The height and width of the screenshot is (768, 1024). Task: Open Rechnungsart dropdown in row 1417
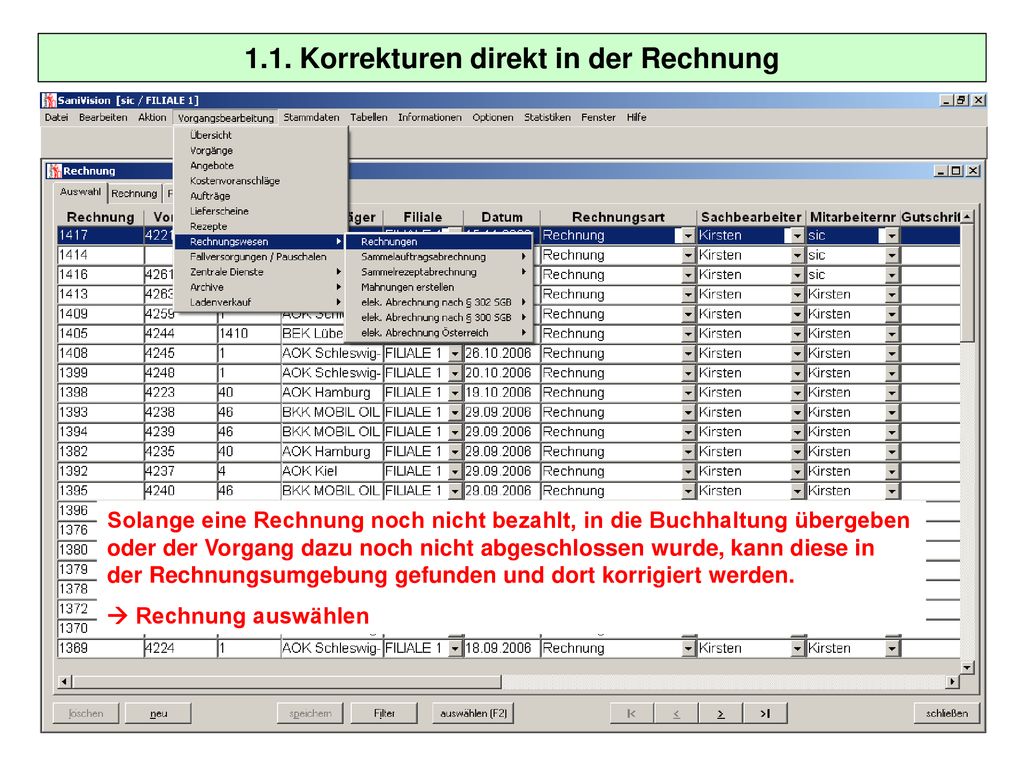pos(688,236)
